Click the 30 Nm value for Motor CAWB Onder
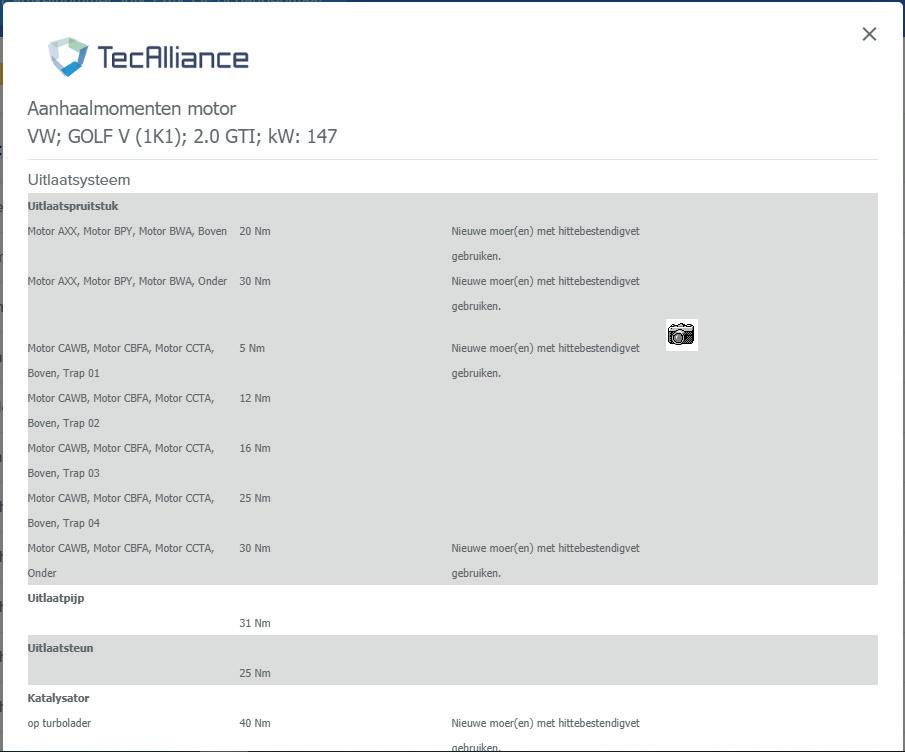The height and width of the screenshot is (752, 905). click(x=255, y=548)
